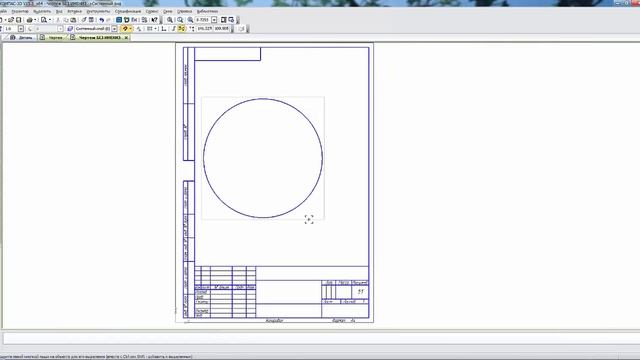Expand the zoom scale dropdown

[x=214, y=20]
